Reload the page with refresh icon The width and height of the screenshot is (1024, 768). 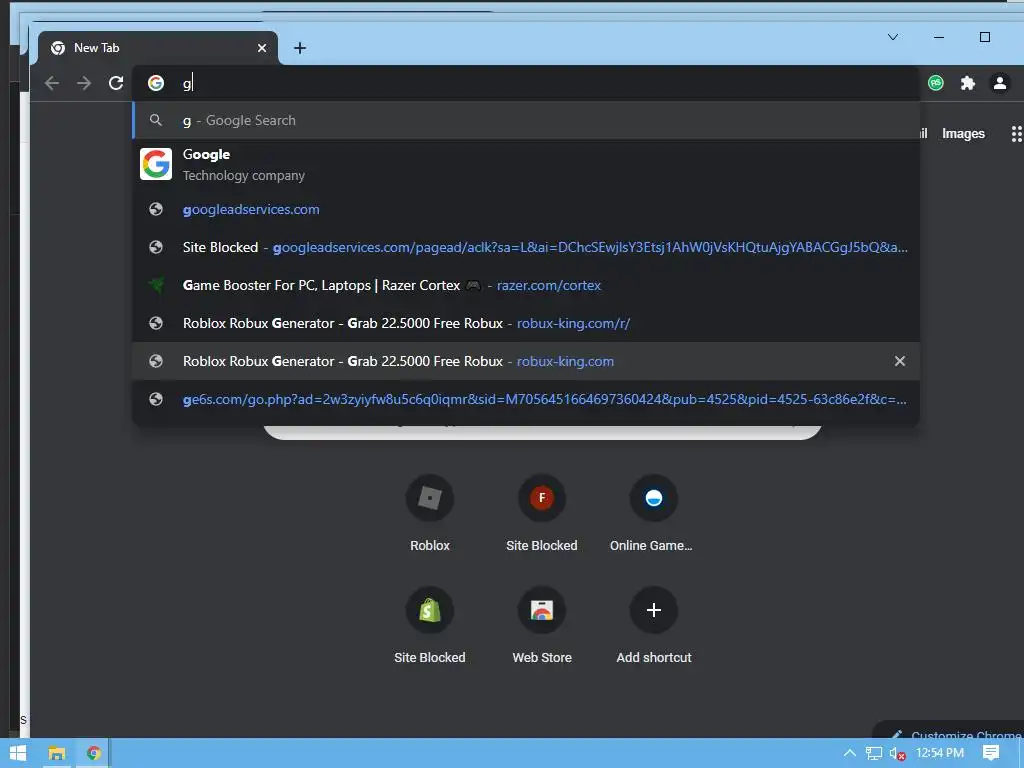click(x=116, y=83)
